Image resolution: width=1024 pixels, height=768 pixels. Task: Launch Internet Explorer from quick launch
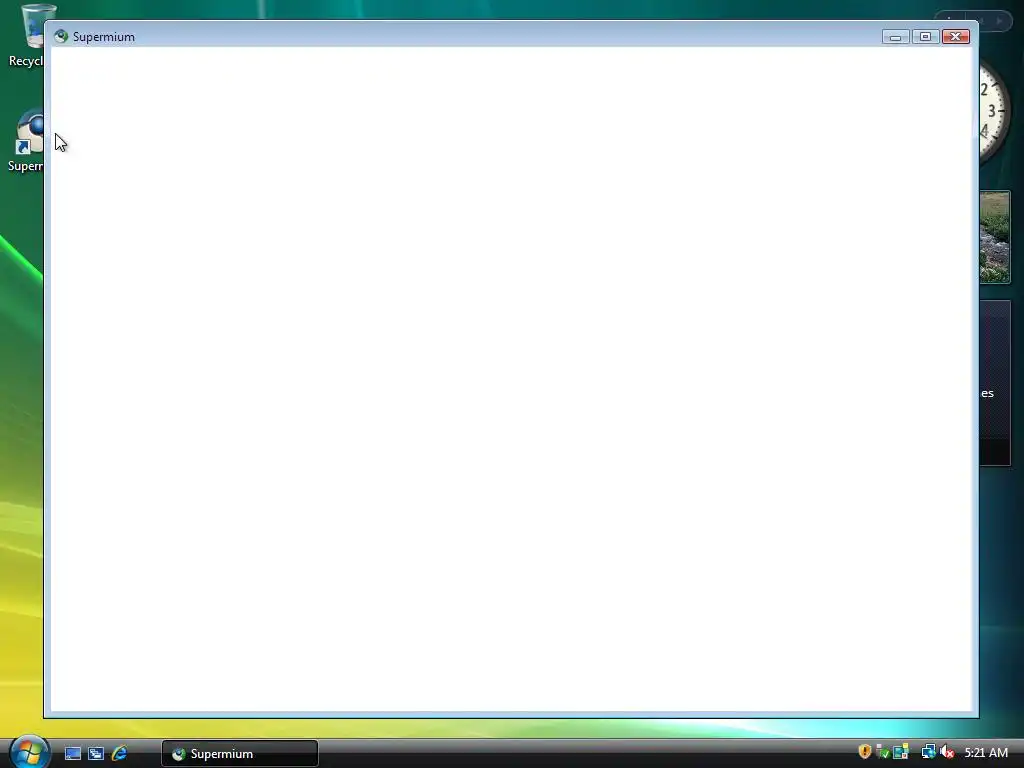coord(120,753)
